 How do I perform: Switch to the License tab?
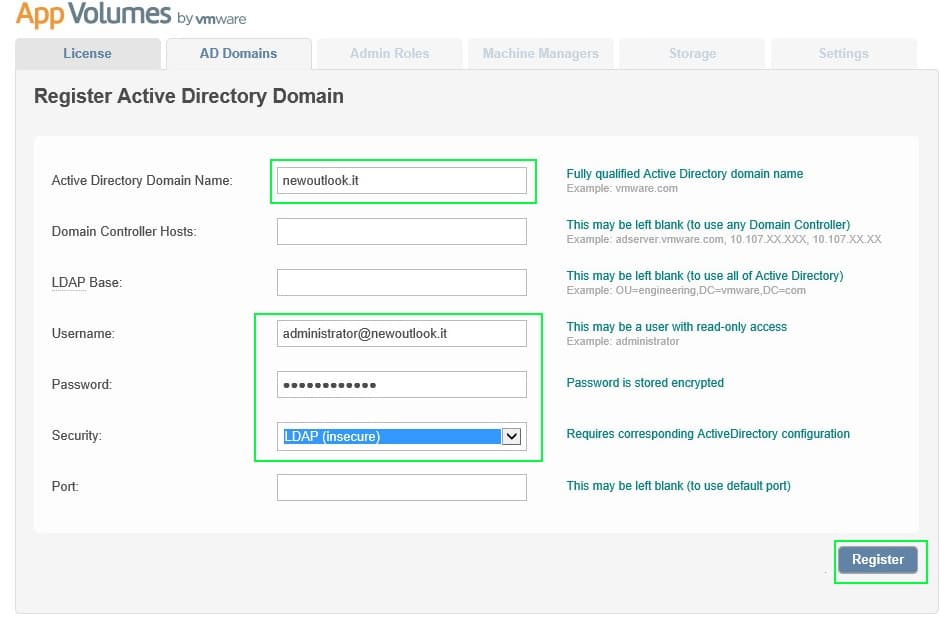(87, 53)
